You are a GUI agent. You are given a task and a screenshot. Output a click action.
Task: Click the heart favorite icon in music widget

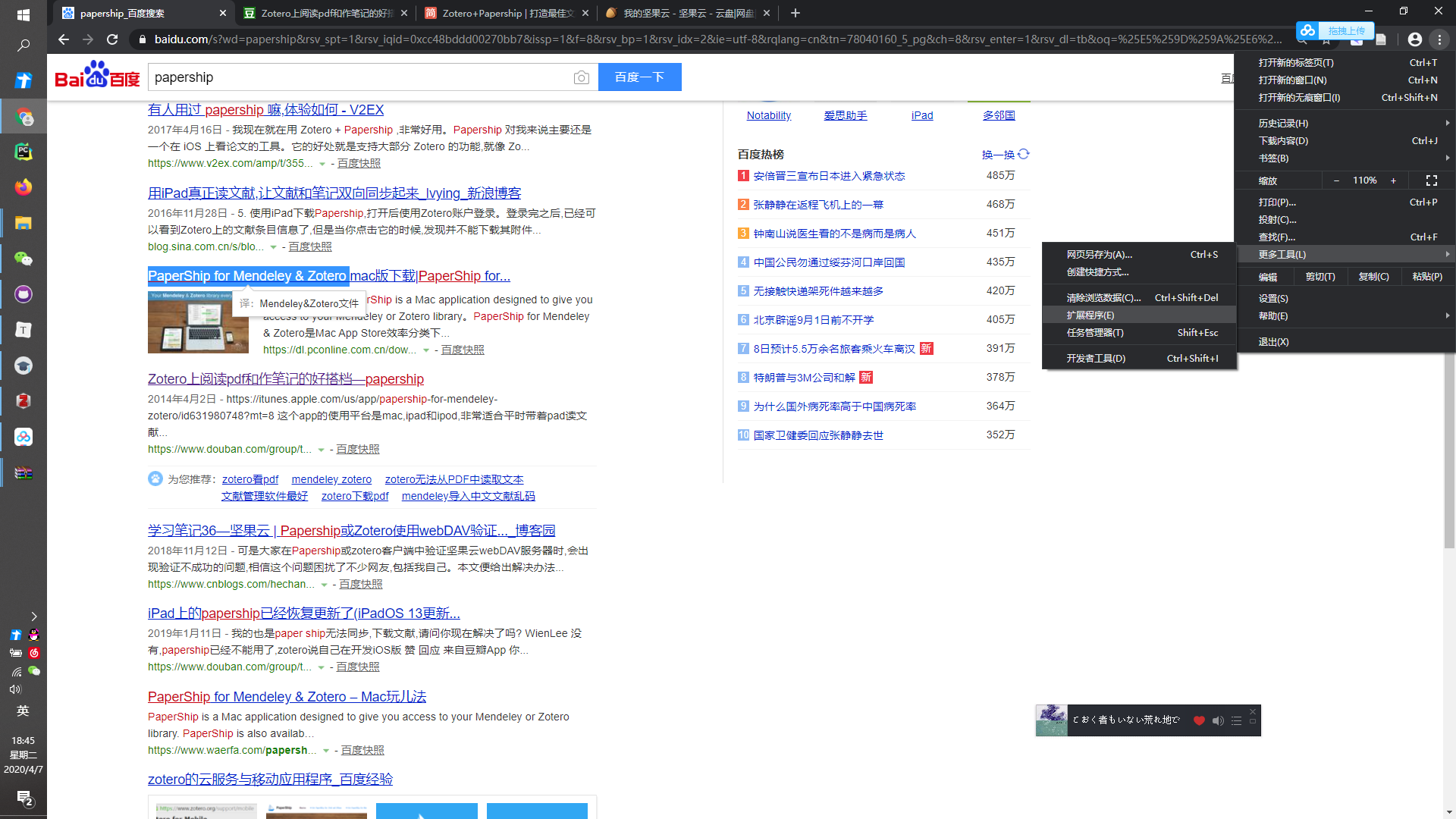pos(1199,720)
